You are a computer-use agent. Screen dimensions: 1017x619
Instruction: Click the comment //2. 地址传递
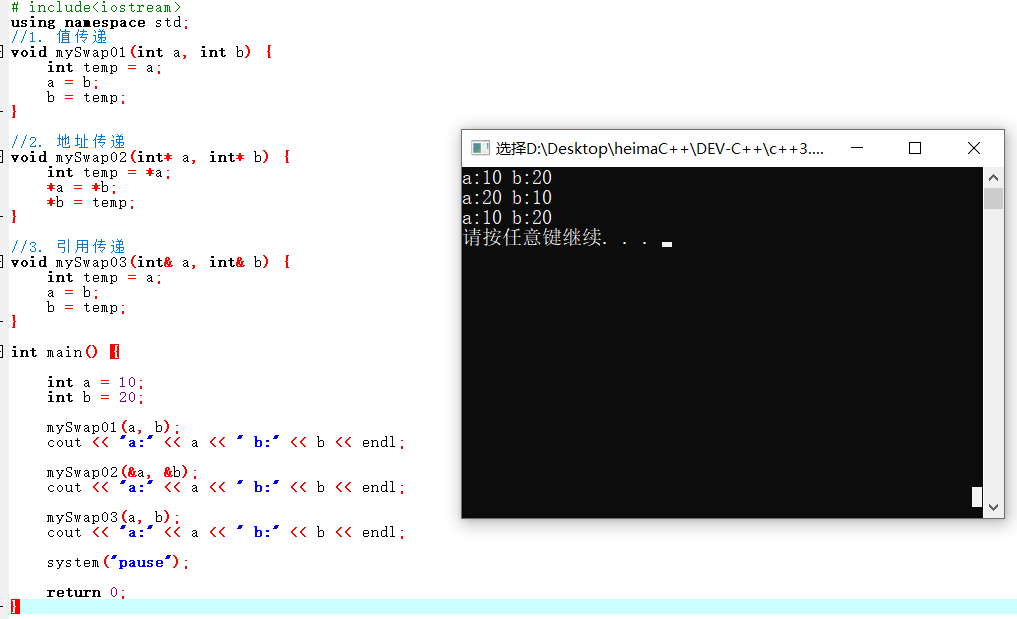coord(68,141)
